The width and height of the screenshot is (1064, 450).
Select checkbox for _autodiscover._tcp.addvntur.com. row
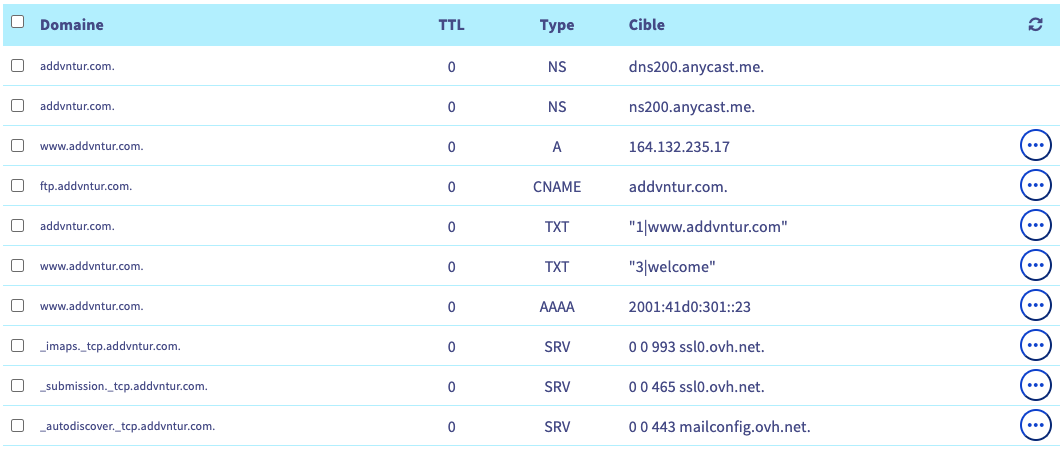pyautogui.click(x=17, y=425)
